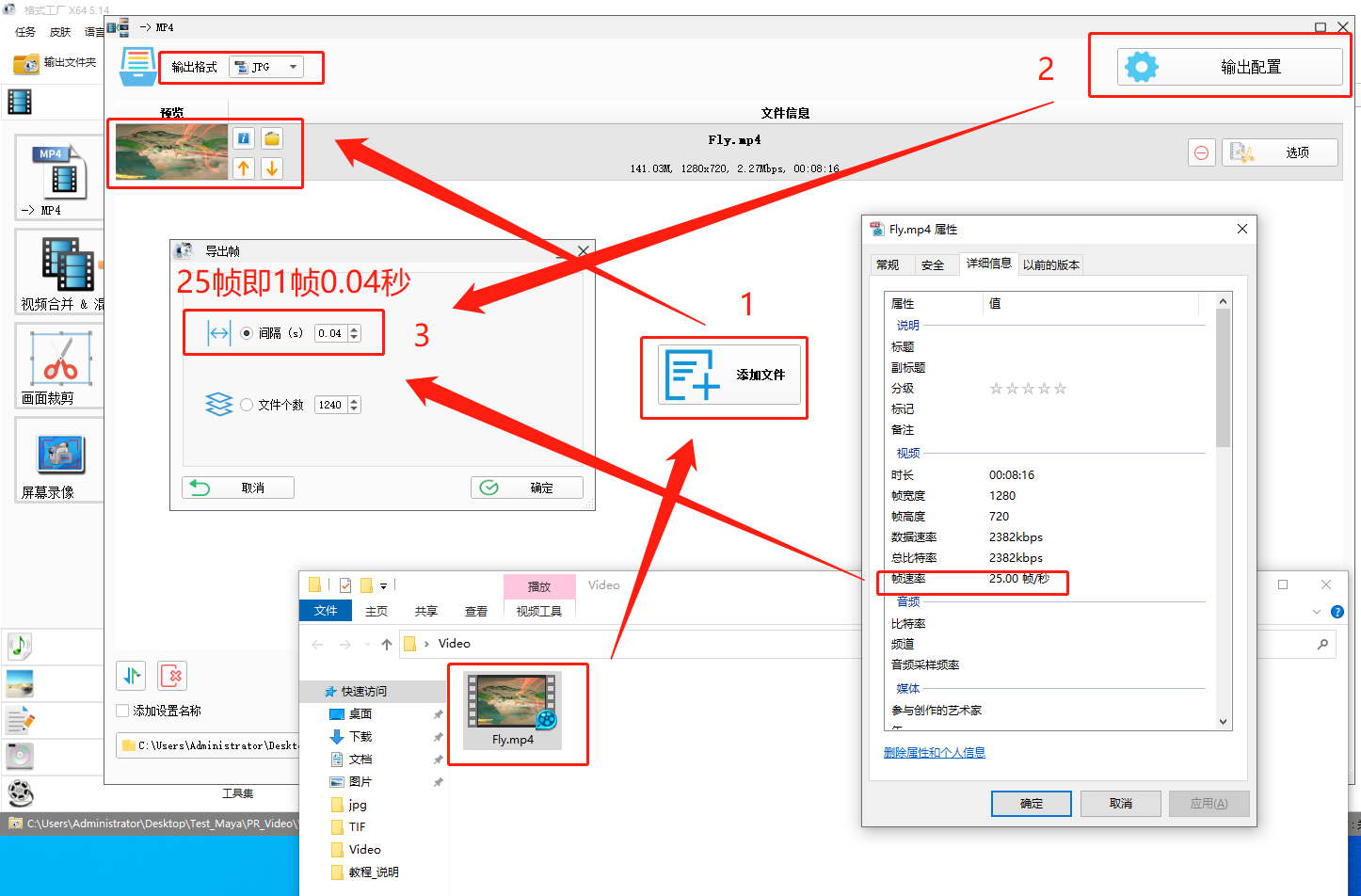The height and width of the screenshot is (896, 1361).
Task: Open the picture category landscape icon
Action: pyautogui.click(x=20, y=682)
